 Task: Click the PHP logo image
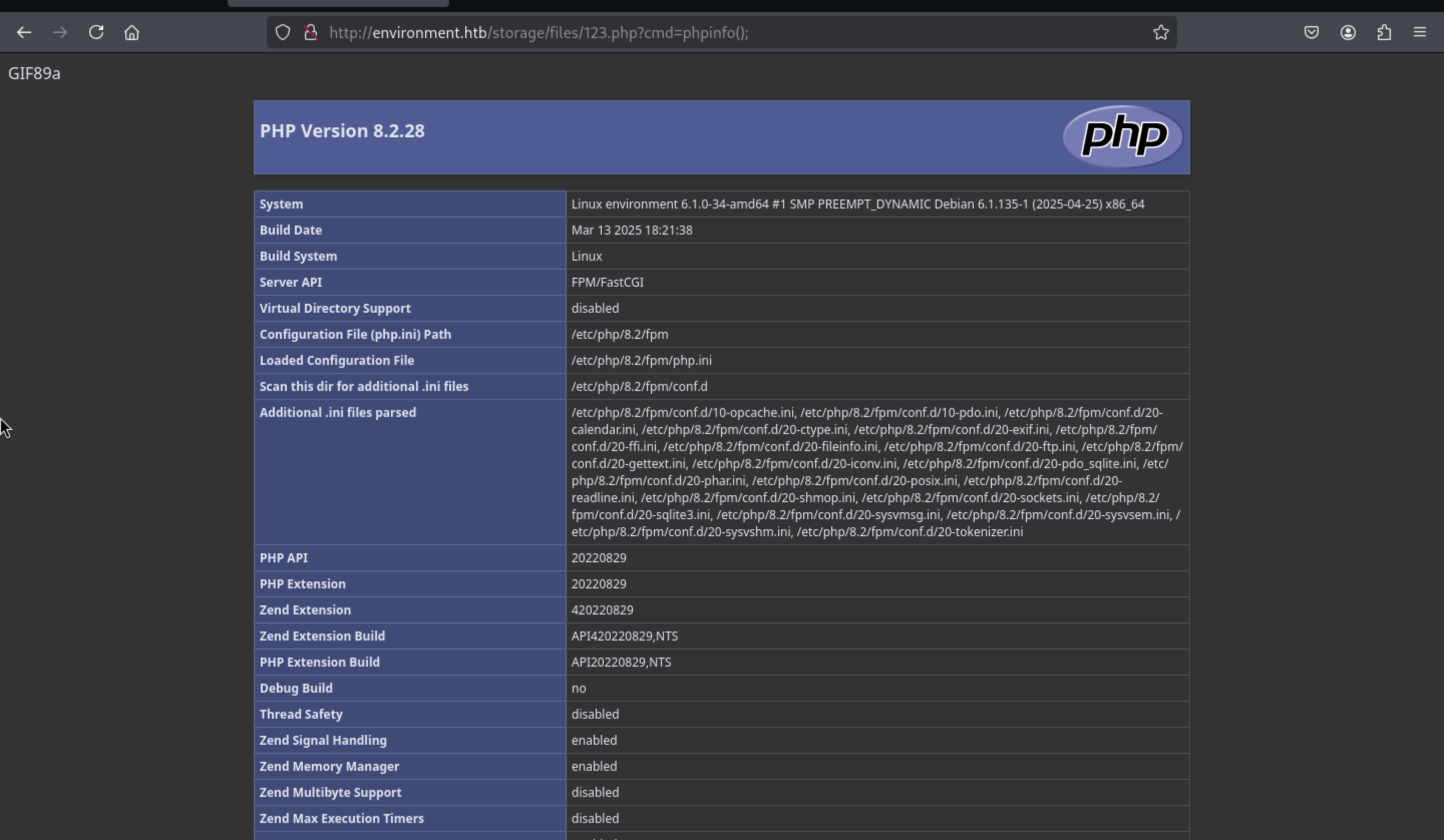(x=1123, y=137)
